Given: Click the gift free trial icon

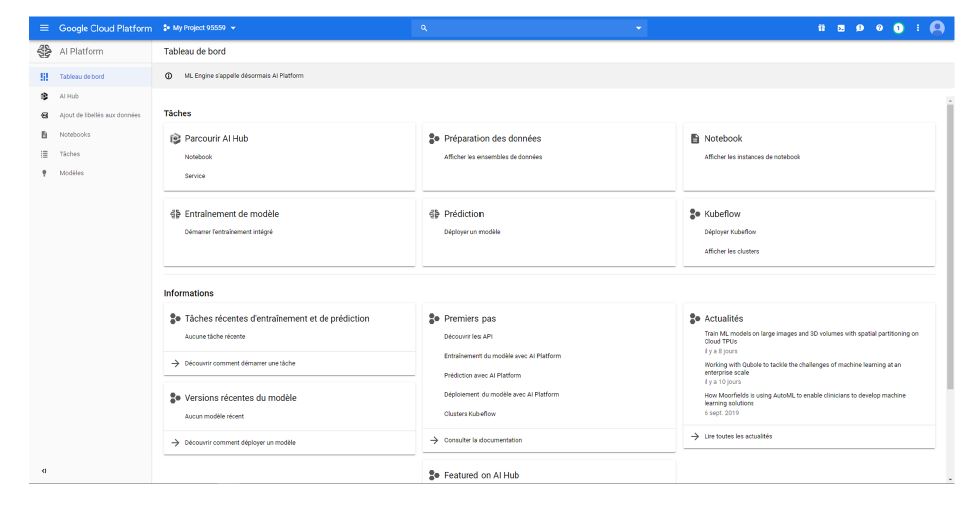Looking at the screenshot, I should [821, 27].
